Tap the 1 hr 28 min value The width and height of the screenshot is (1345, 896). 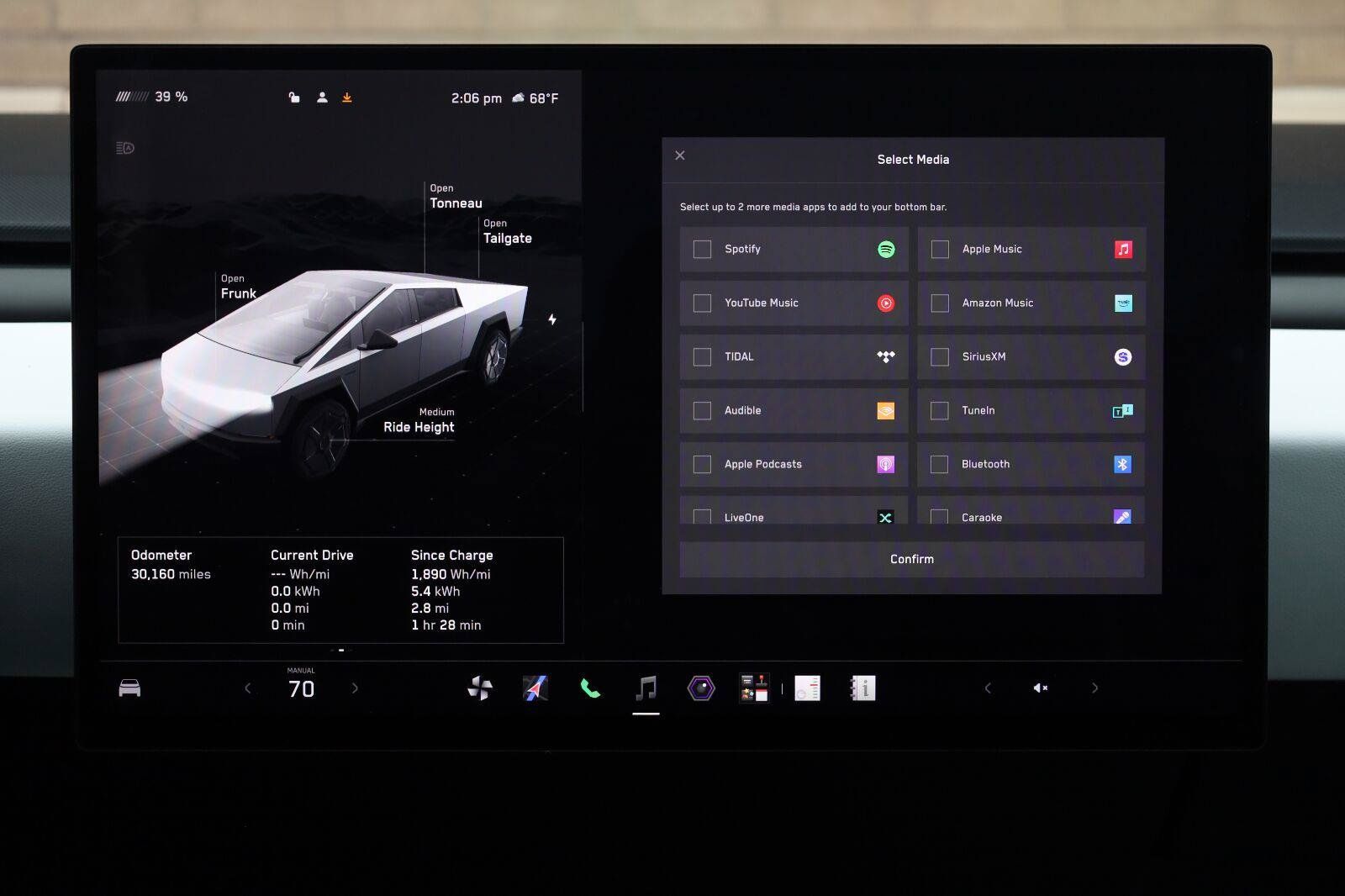coord(446,625)
